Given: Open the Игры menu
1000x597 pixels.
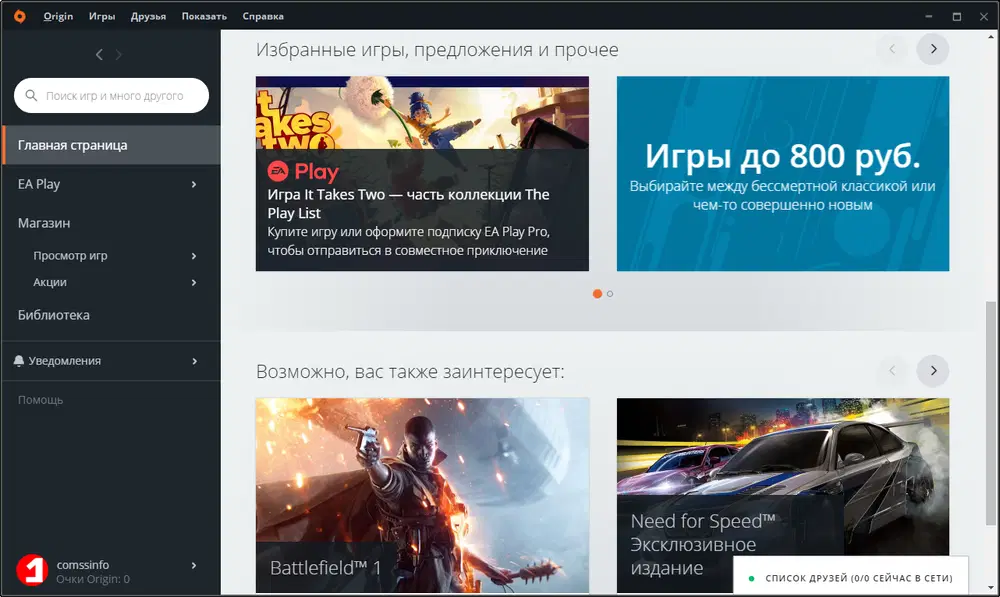Looking at the screenshot, I should 102,16.
